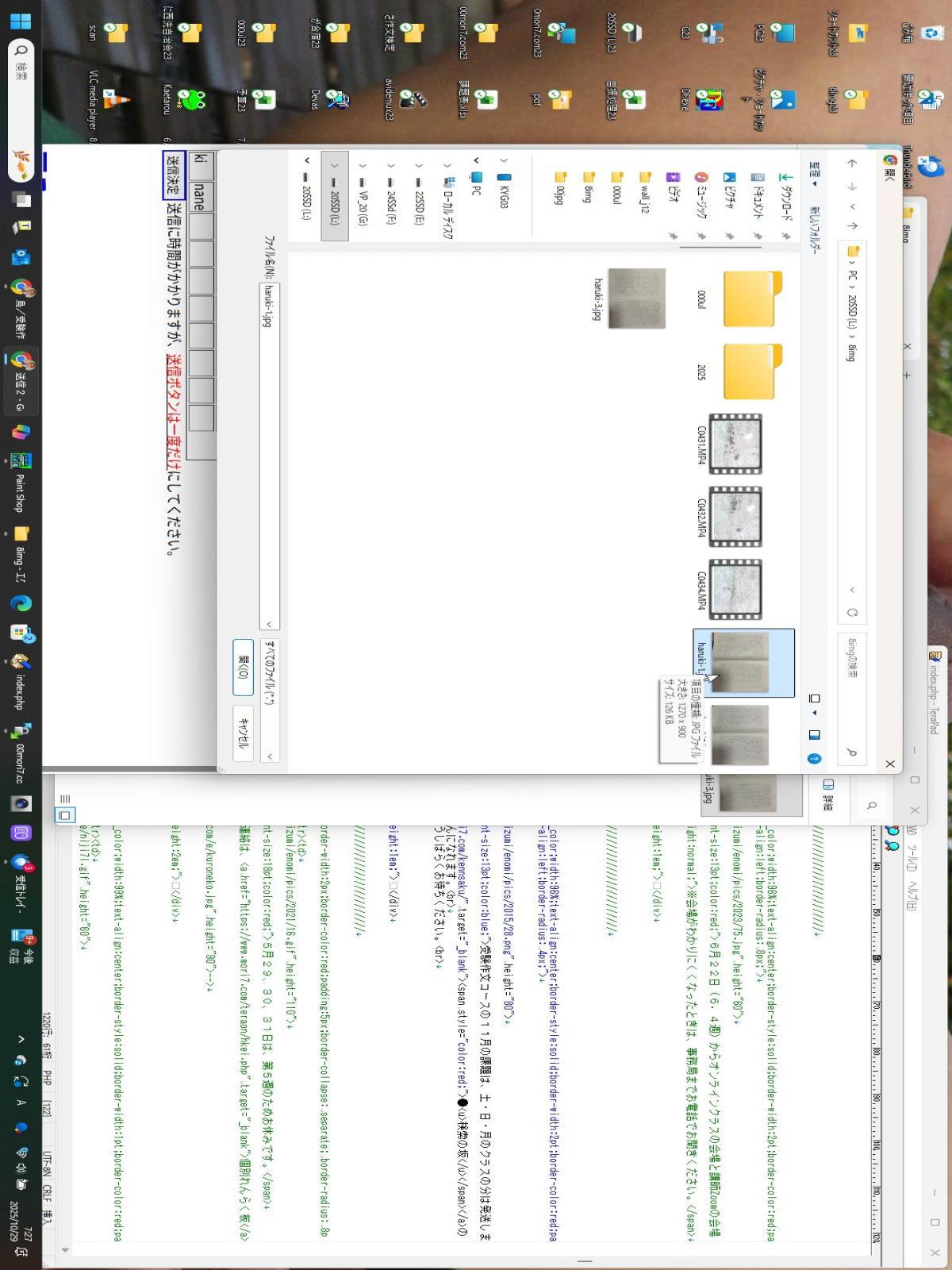
Task: Expand the KYG03 tree node
Action: (504, 160)
